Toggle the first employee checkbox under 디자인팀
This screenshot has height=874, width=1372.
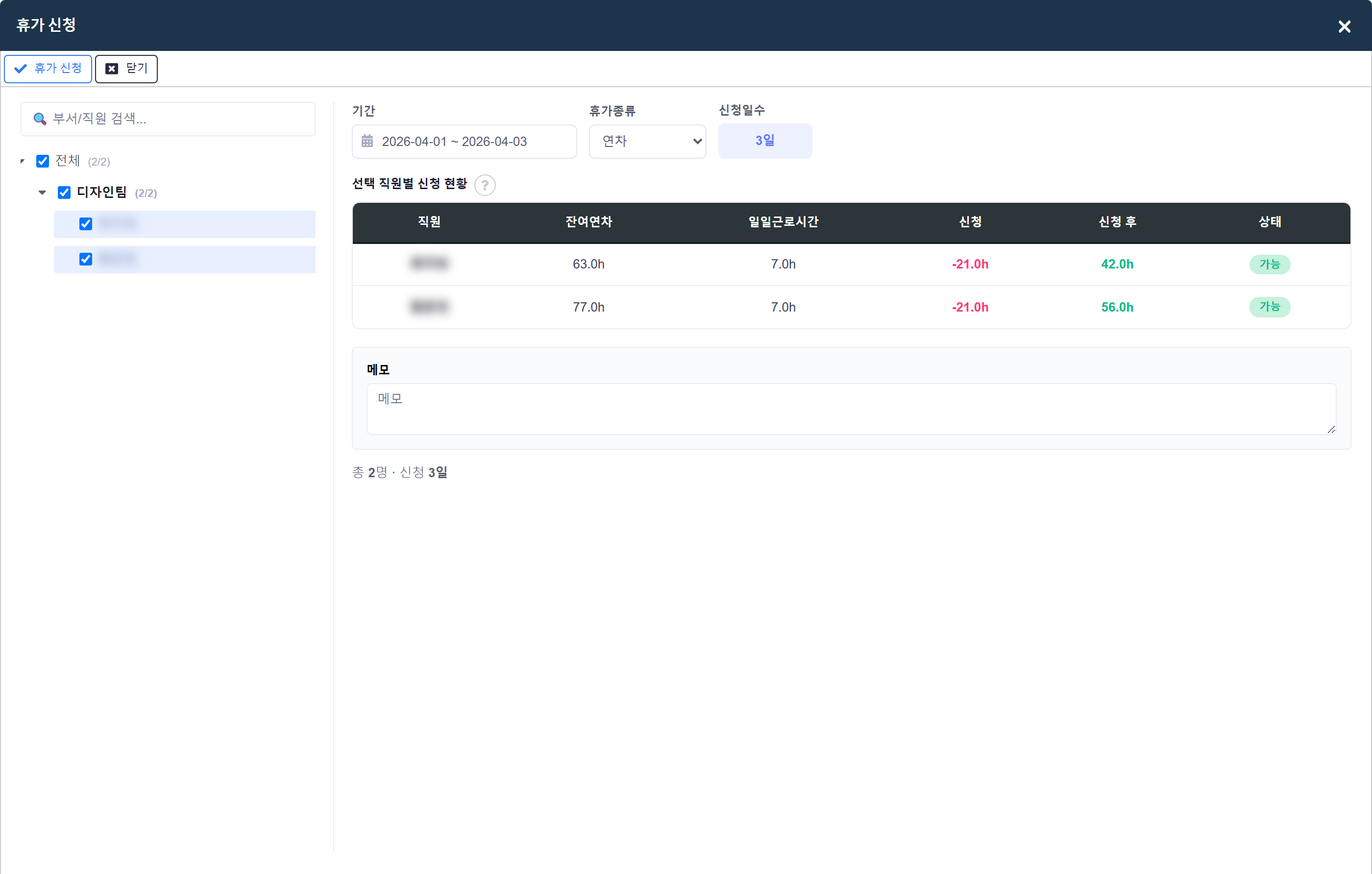pyautogui.click(x=85, y=224)
